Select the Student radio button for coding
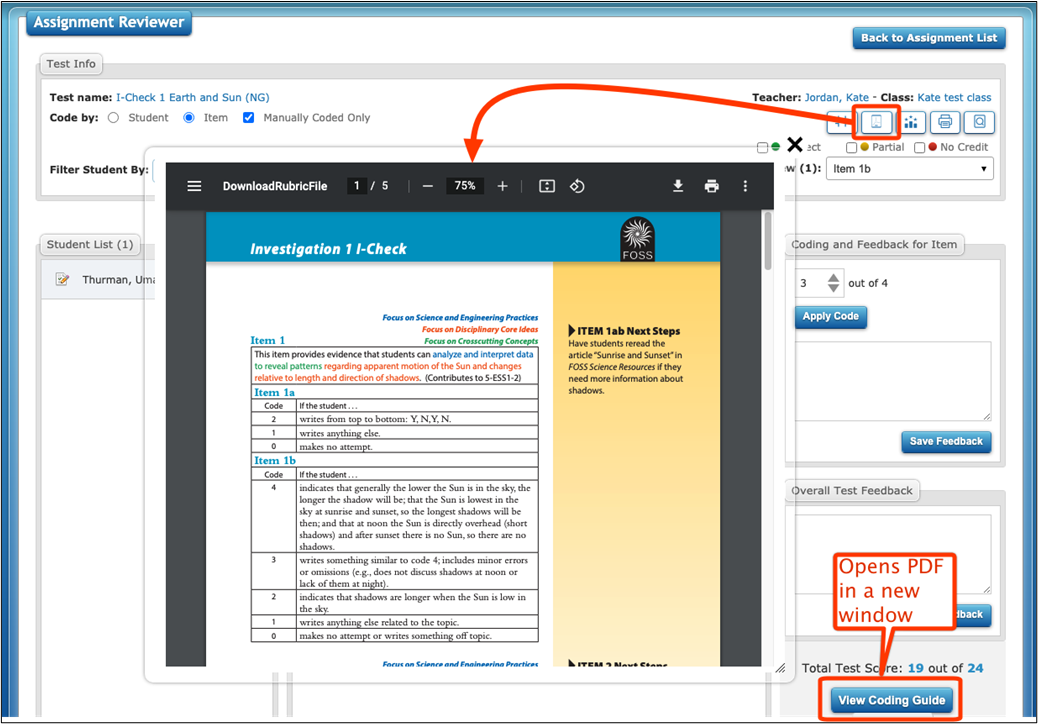Viewport: 1038px width, 724px height. [x=114, y=117]
